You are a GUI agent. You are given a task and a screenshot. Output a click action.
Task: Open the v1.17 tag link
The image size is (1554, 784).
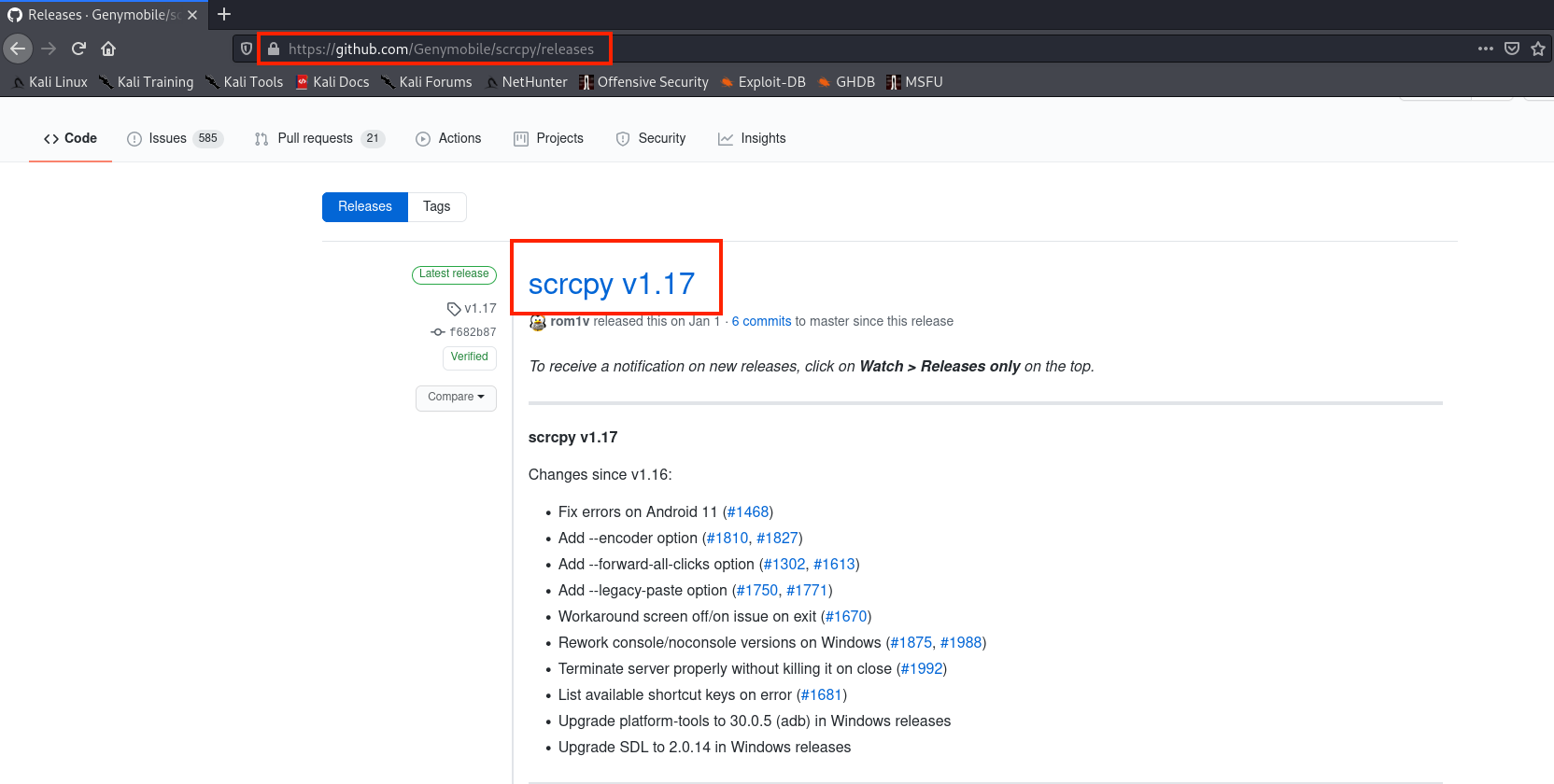pos(472,308)
